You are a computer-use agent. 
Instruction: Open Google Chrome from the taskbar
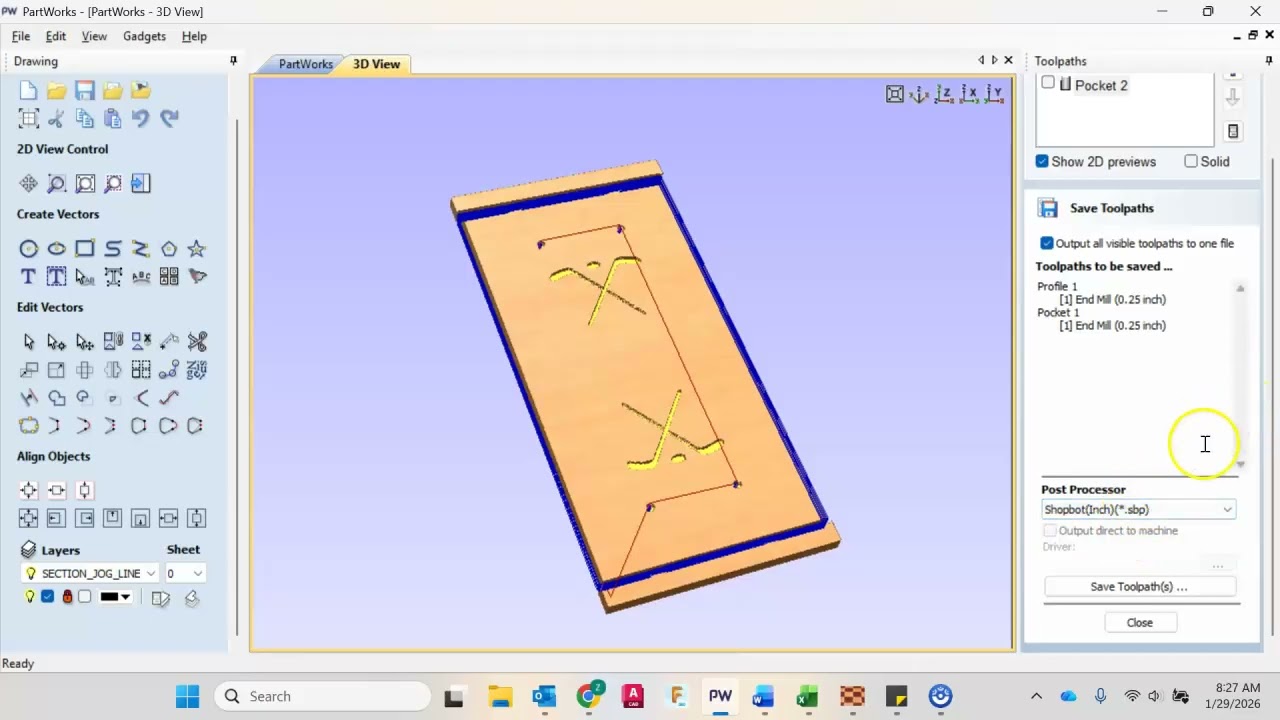pyautogui.click(x=589, y=696)
